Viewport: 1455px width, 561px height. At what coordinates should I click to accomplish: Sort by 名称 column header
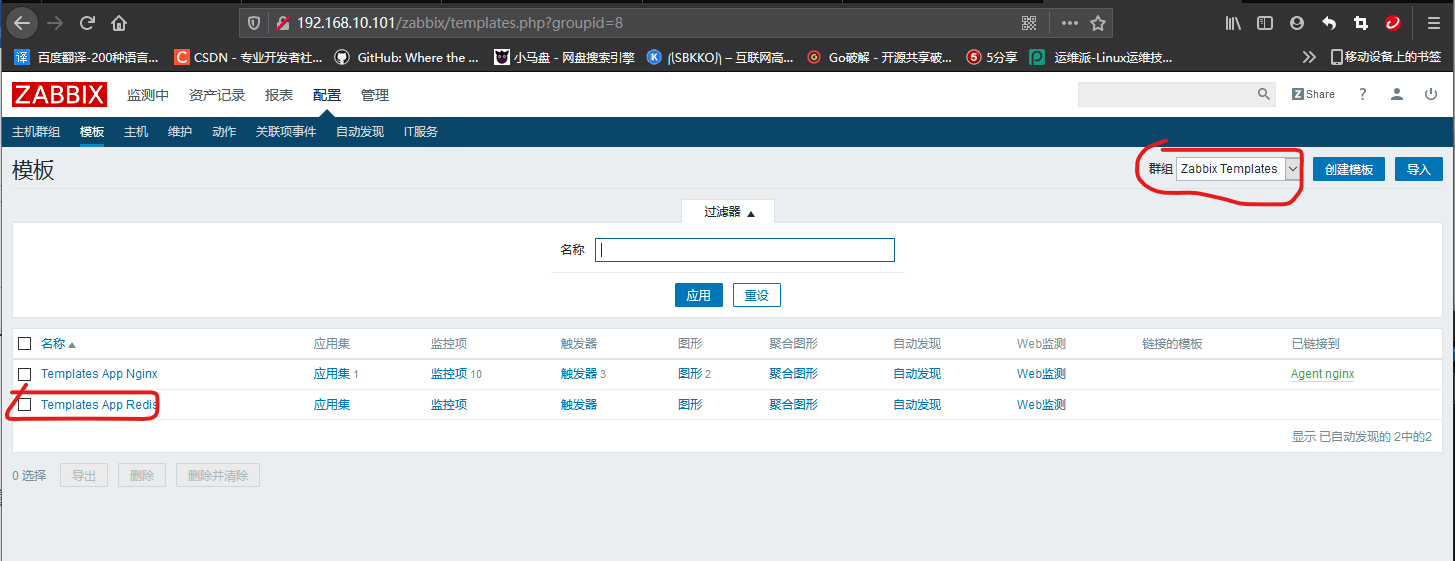[58, 344]
